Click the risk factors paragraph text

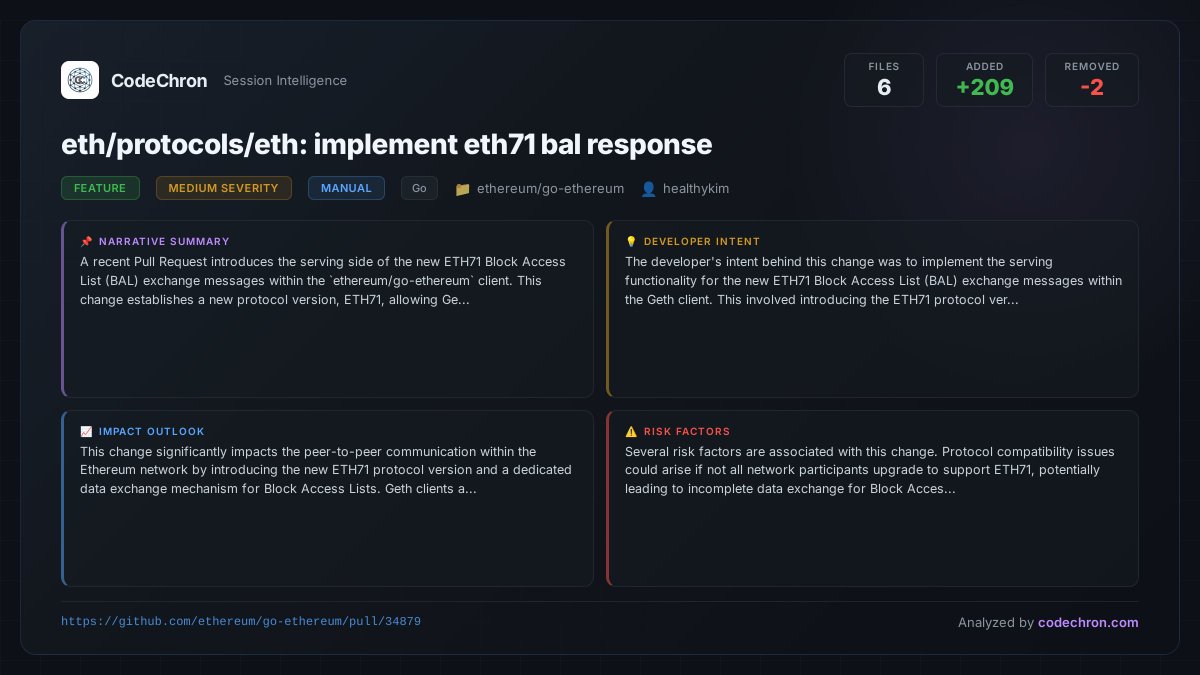coord(870,470)
